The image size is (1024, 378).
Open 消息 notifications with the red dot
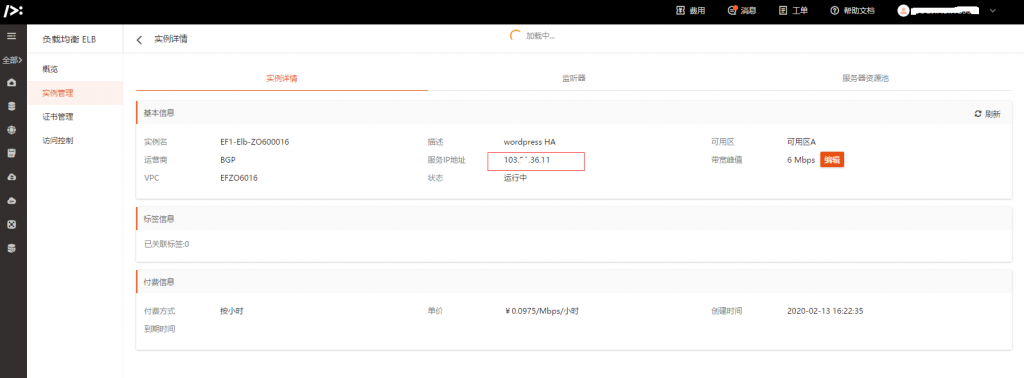pyautogui.click(x=742, y=10)
